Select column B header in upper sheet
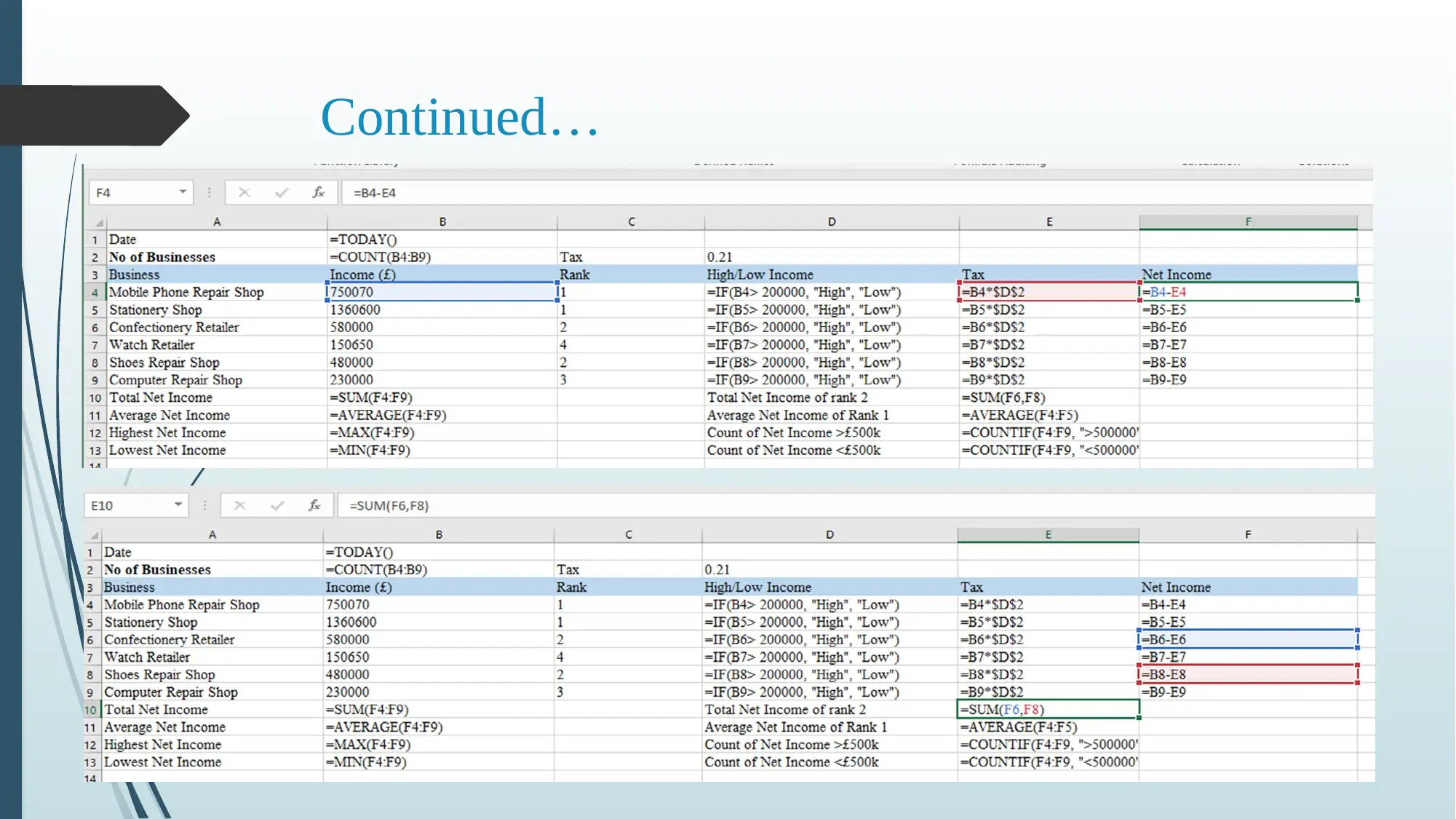Screen dimensions: 1456x819 click(x=442, y=222)
